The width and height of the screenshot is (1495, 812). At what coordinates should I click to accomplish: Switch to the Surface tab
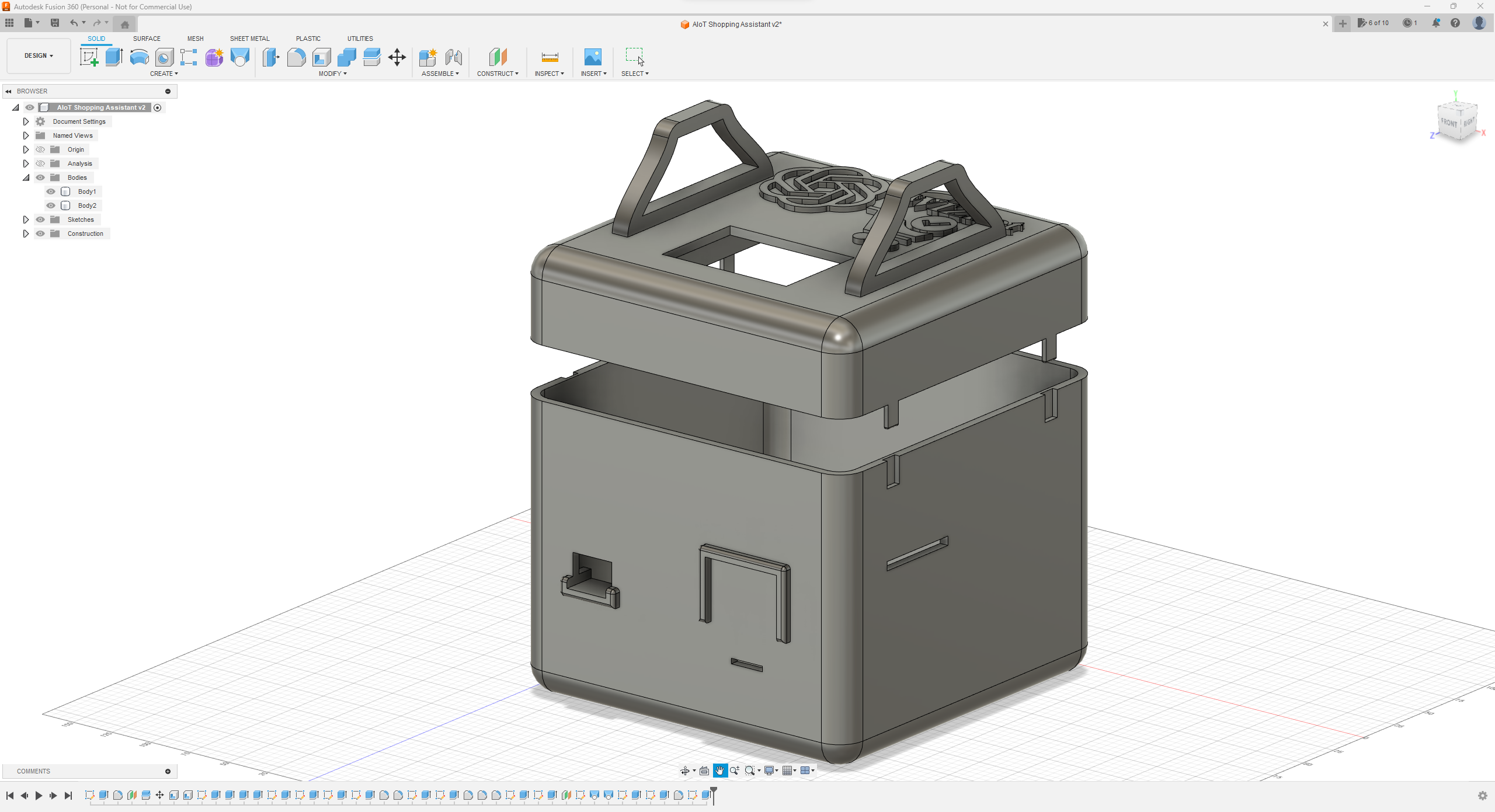(x=147, y=38)
